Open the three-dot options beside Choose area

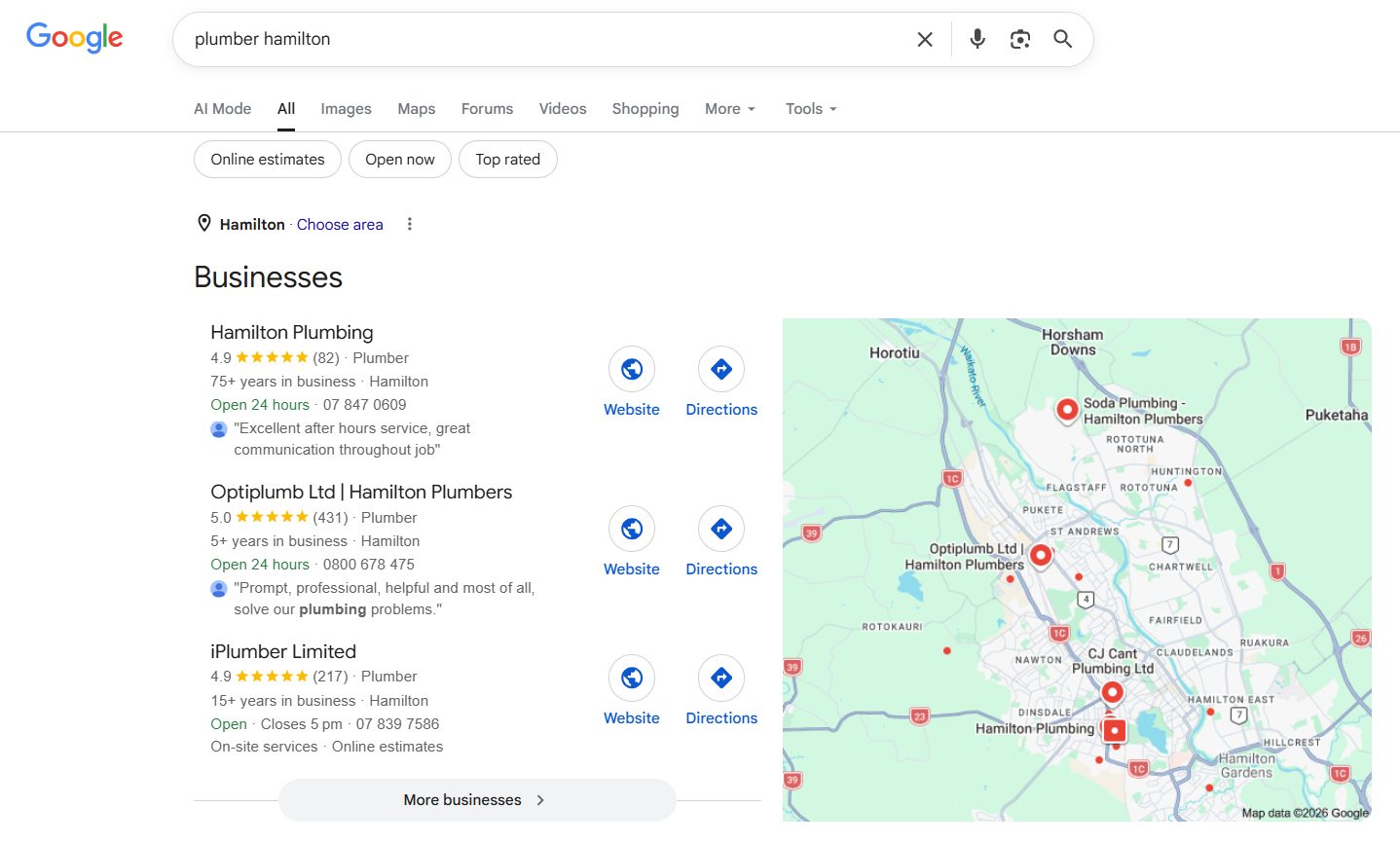[410, 224]
